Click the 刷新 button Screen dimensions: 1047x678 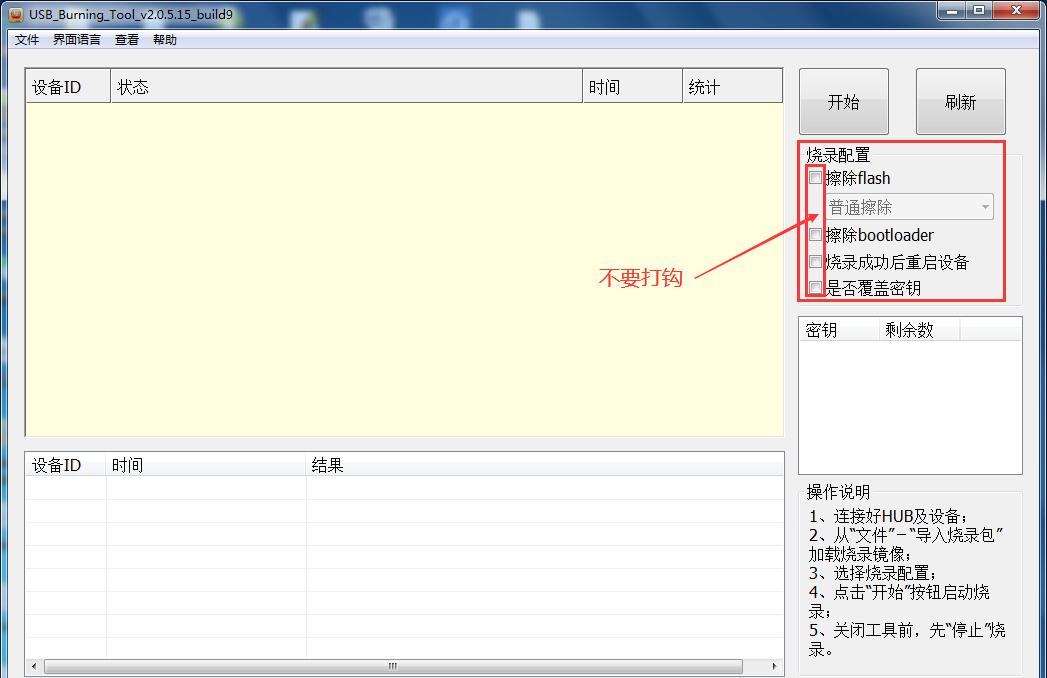coord(960,102)
